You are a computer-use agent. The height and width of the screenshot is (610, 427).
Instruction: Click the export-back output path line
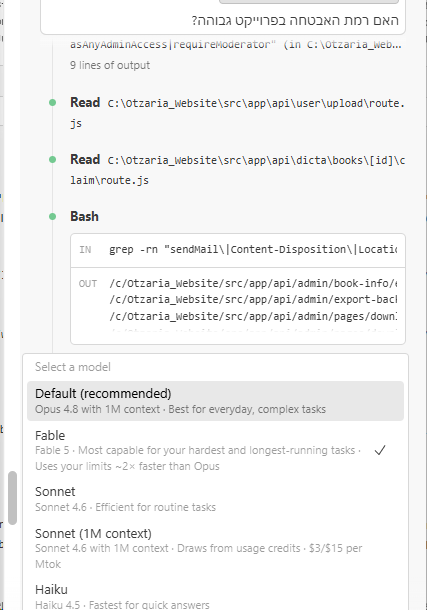coord(253,300)
